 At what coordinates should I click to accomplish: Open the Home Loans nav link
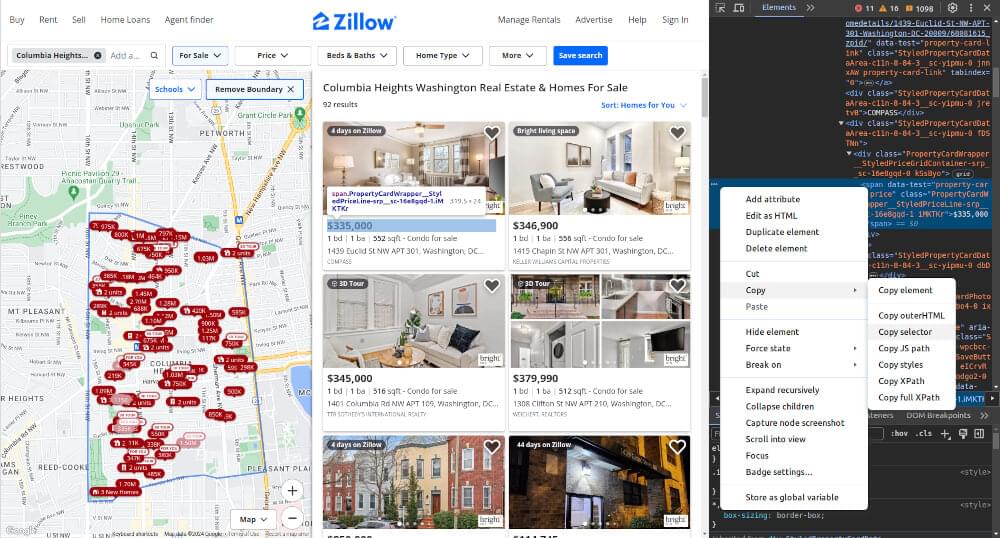tap(125, 20)
